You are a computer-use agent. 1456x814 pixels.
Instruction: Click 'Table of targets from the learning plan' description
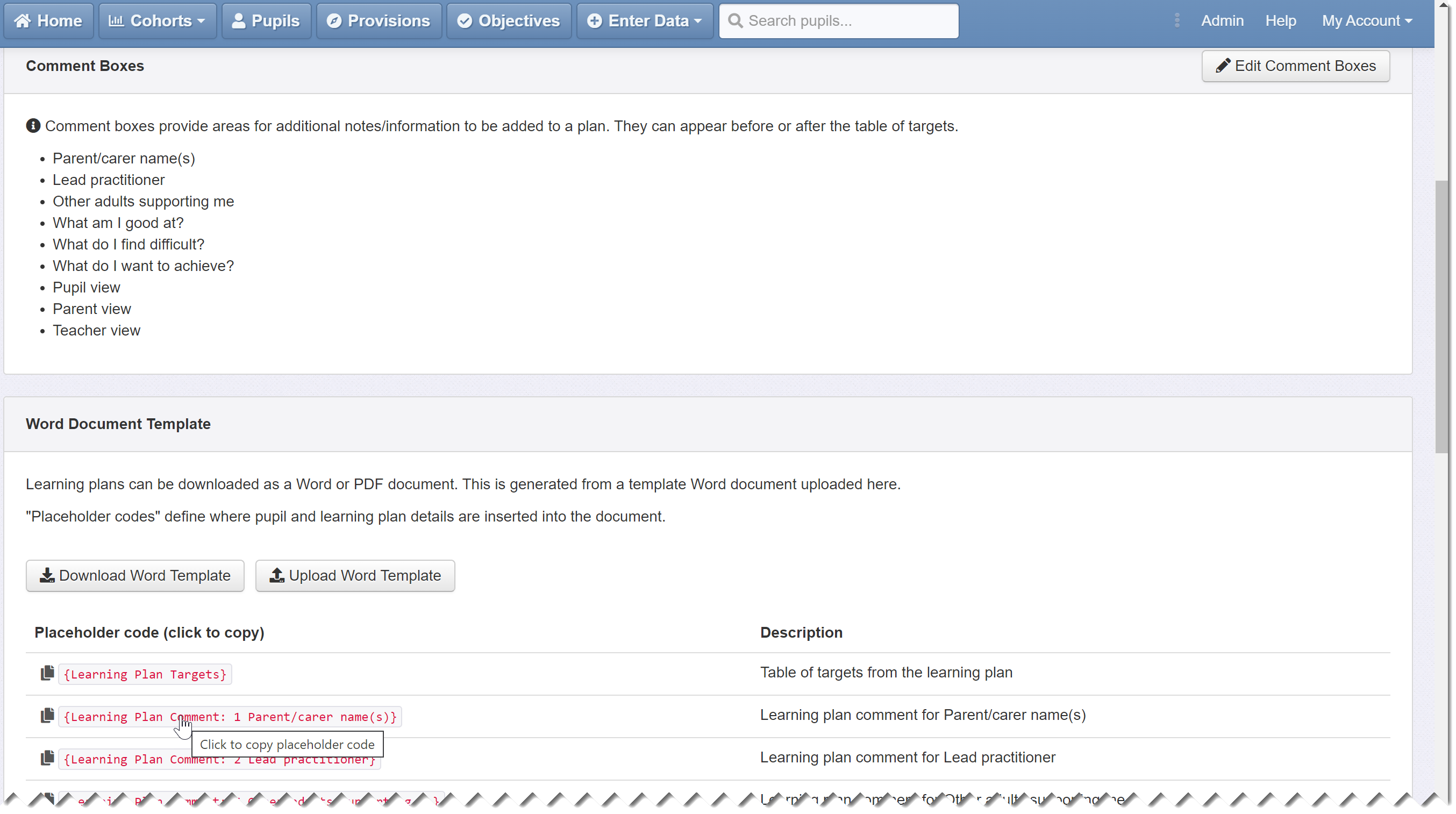(886, 672)
